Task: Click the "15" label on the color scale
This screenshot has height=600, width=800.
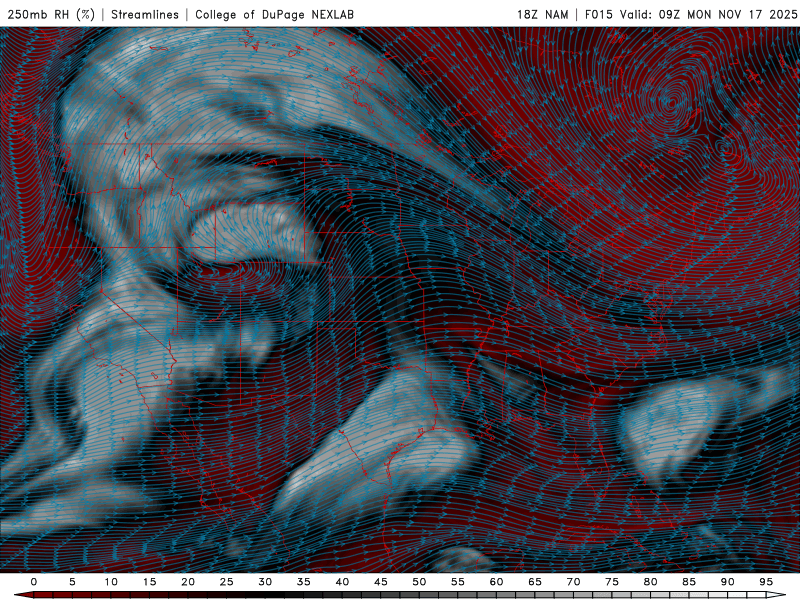Action: (x=149, y=582)
